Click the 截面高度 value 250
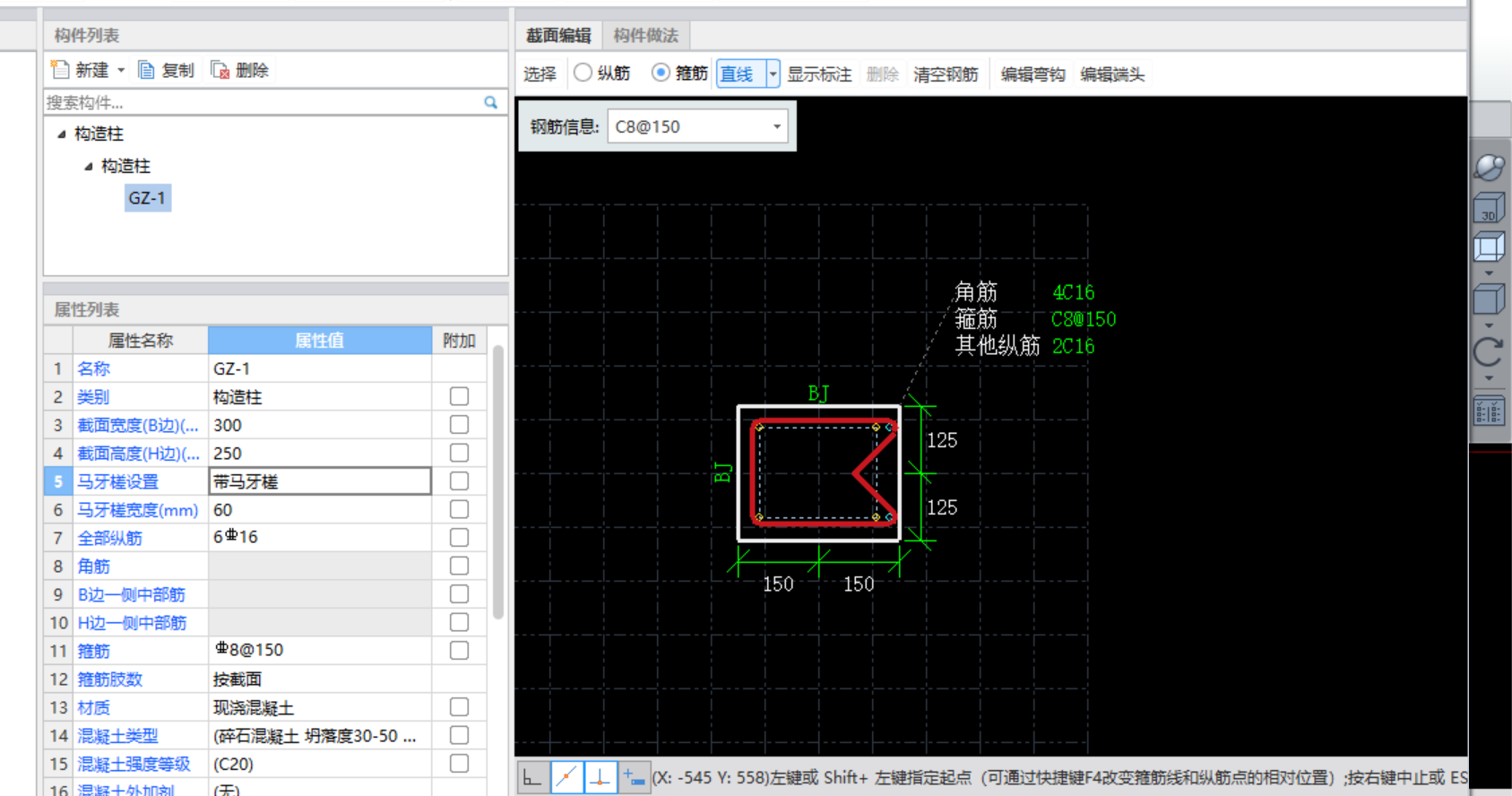This screenshot has width=1512, height=796. coord(320,453)
